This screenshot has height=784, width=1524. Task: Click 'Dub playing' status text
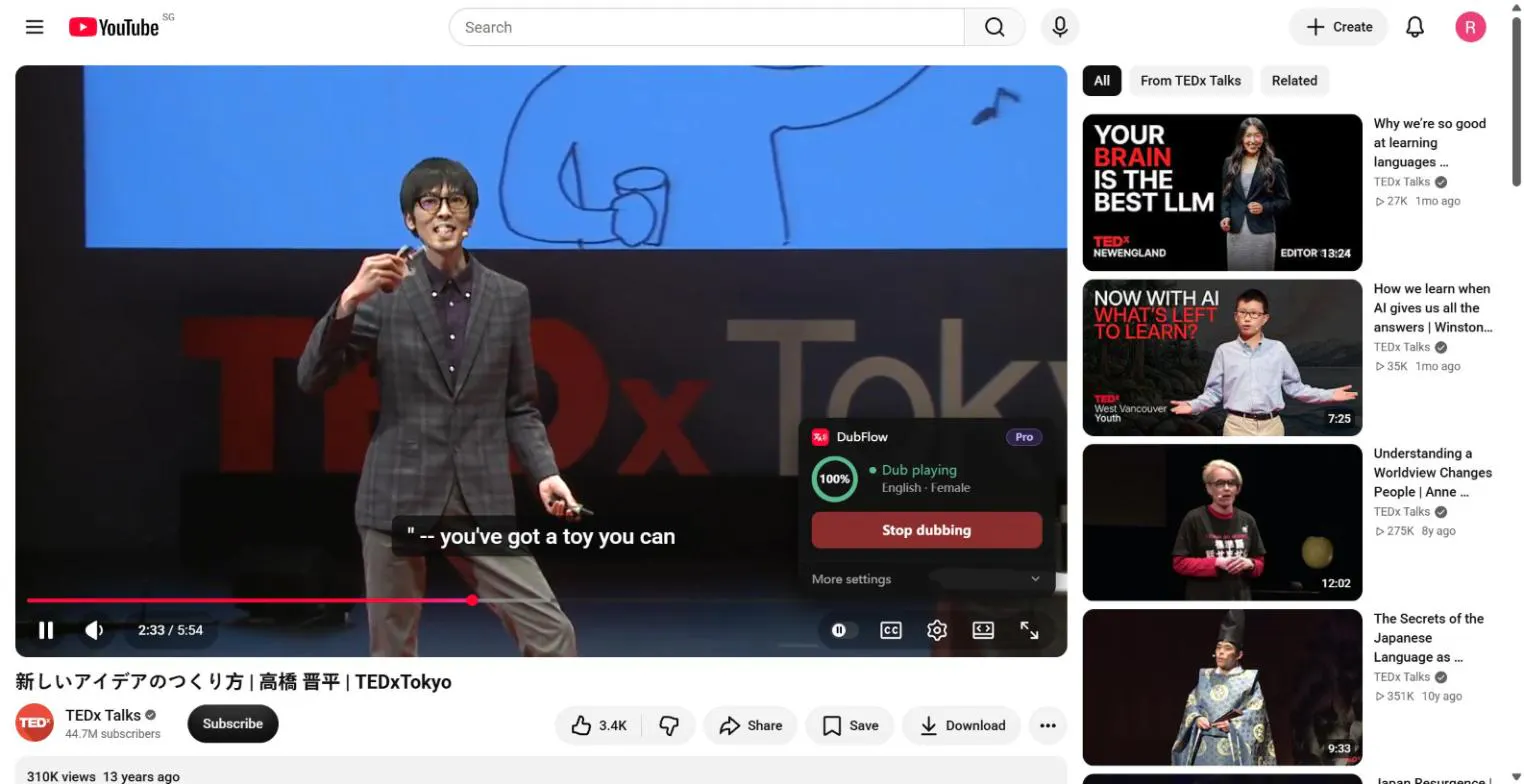coord(919,470)
